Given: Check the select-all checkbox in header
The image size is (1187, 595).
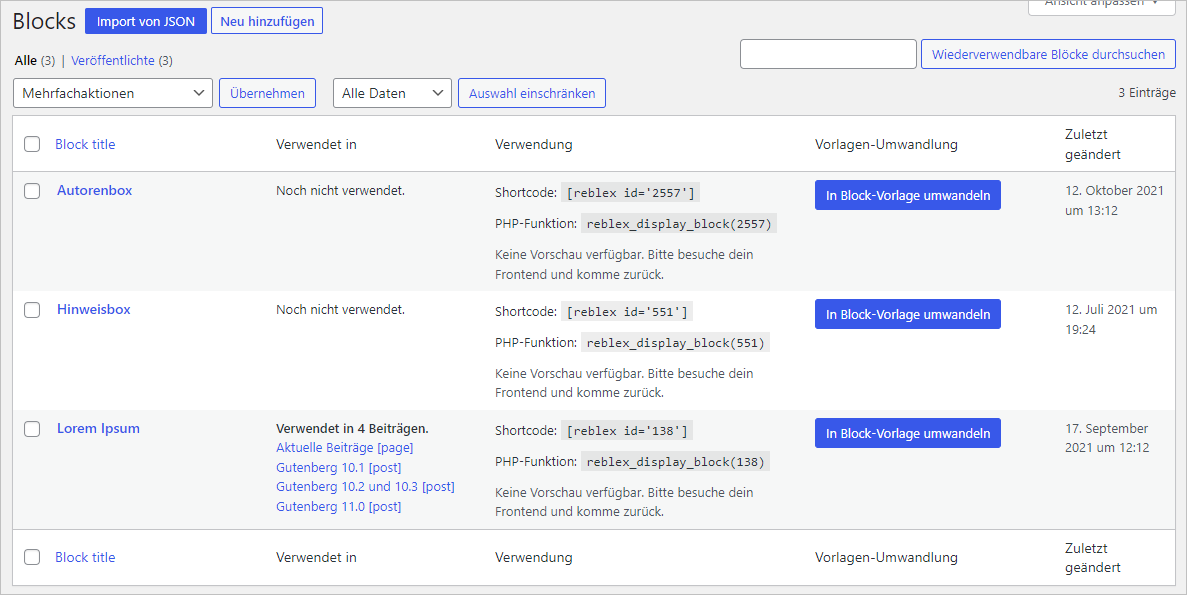Looking at the screenshot, I should click(31, 144).
